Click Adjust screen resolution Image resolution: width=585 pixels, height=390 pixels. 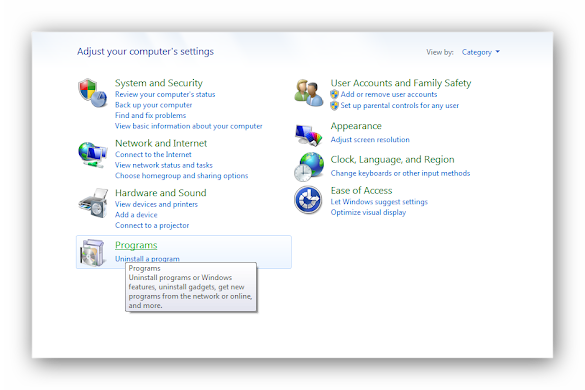pyautogui.click(x=370, y=140)
